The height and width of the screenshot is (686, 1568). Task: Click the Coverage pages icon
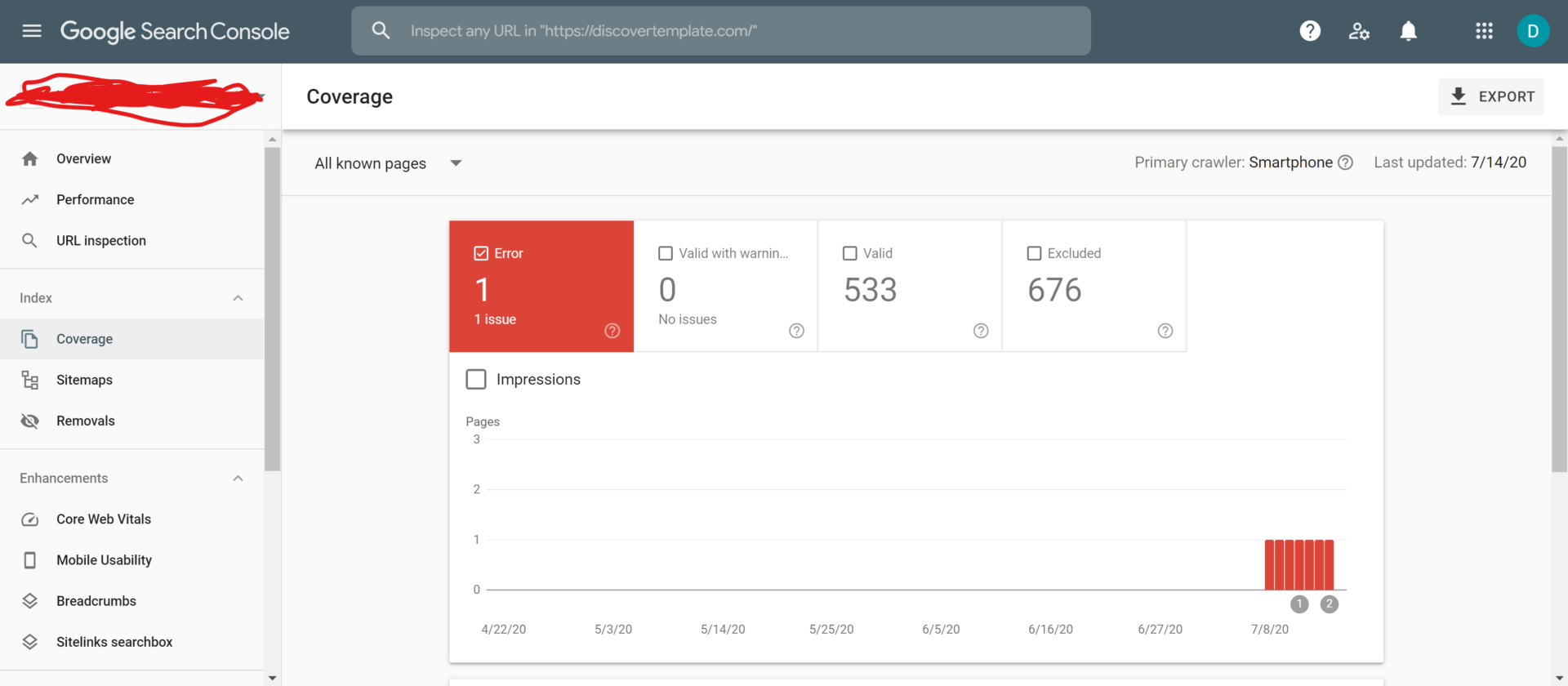[30, 339]
